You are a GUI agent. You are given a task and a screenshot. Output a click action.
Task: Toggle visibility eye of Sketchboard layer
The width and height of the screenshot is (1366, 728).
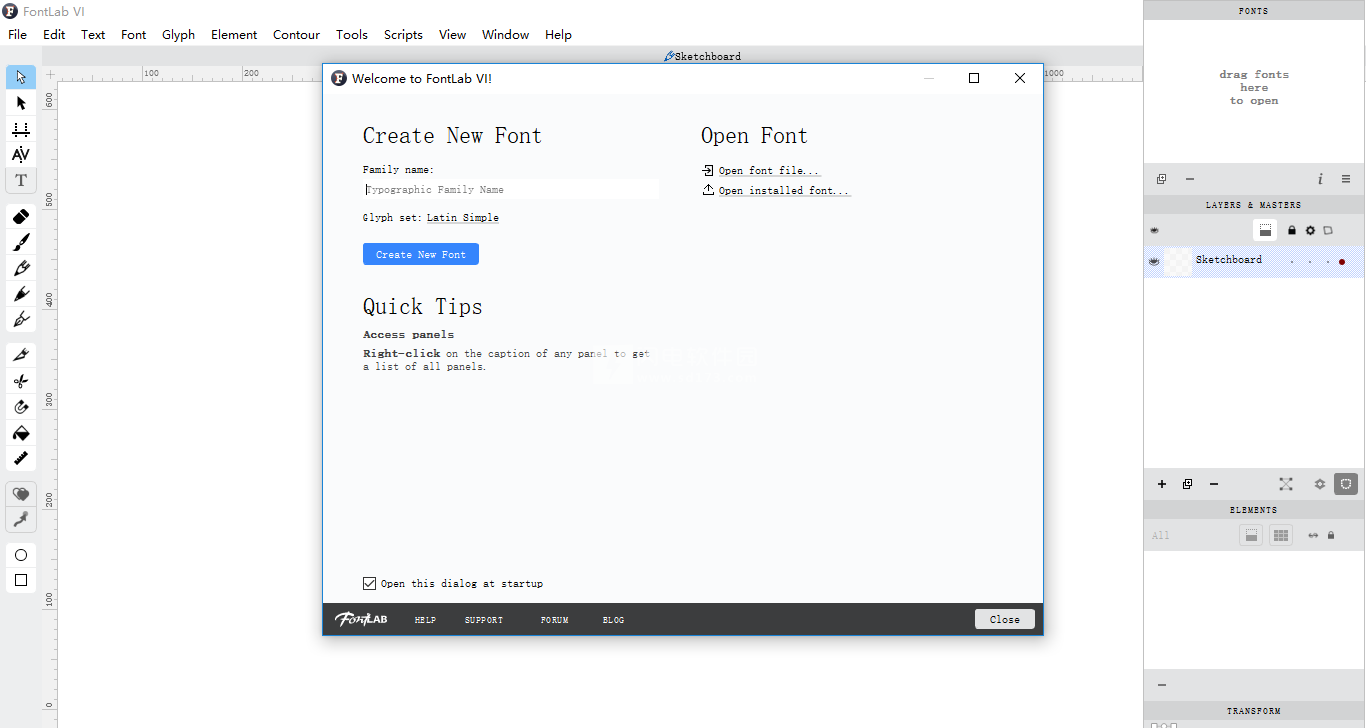point(1154,261)
